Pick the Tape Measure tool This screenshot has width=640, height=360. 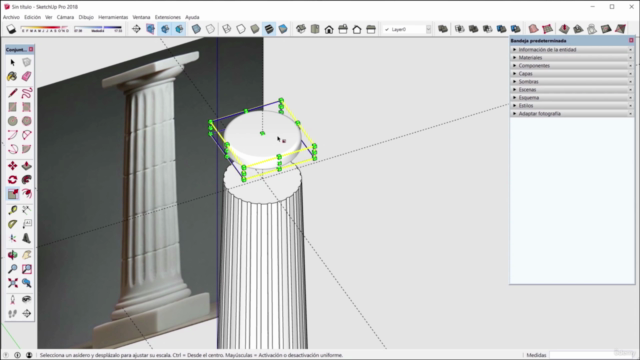(x=13, y=210)
